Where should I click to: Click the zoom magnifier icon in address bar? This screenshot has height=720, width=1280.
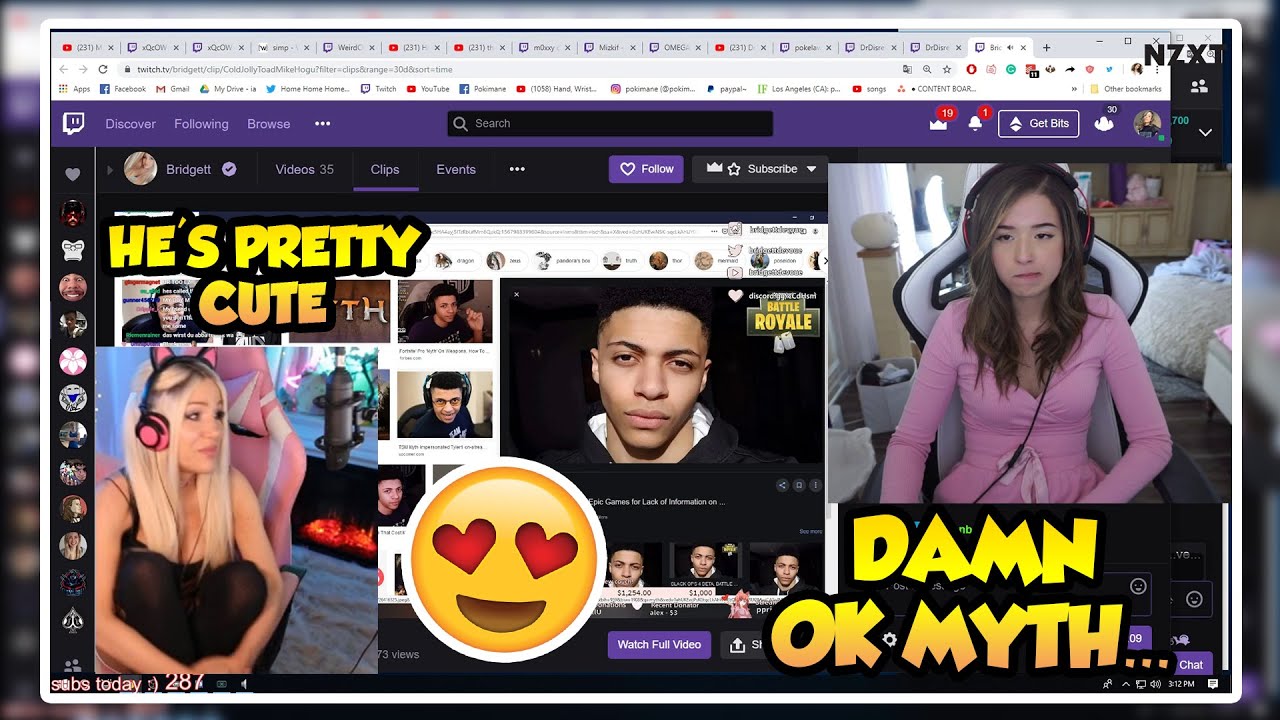coord(927,70)
